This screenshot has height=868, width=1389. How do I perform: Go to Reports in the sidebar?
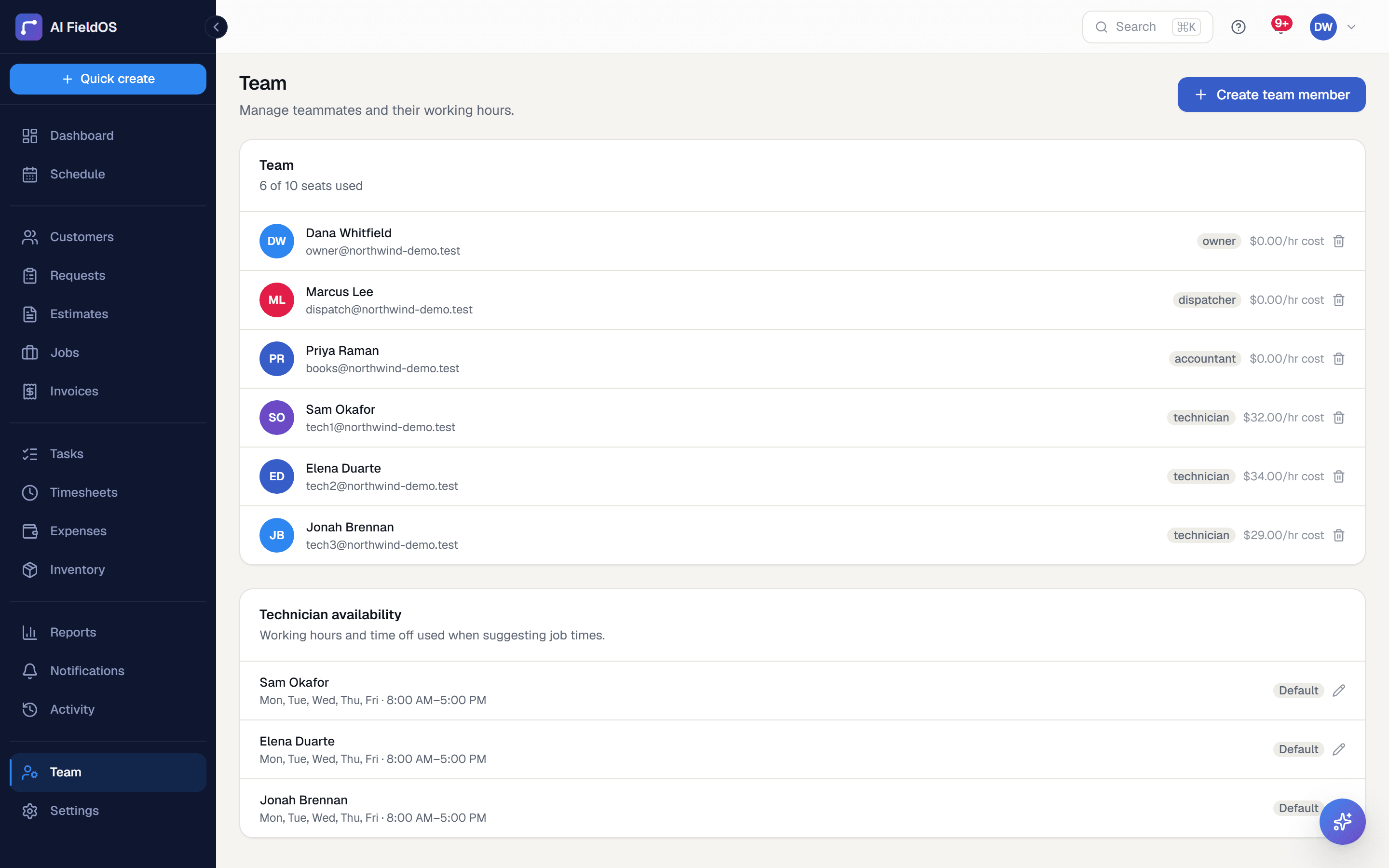click(108, 632)
